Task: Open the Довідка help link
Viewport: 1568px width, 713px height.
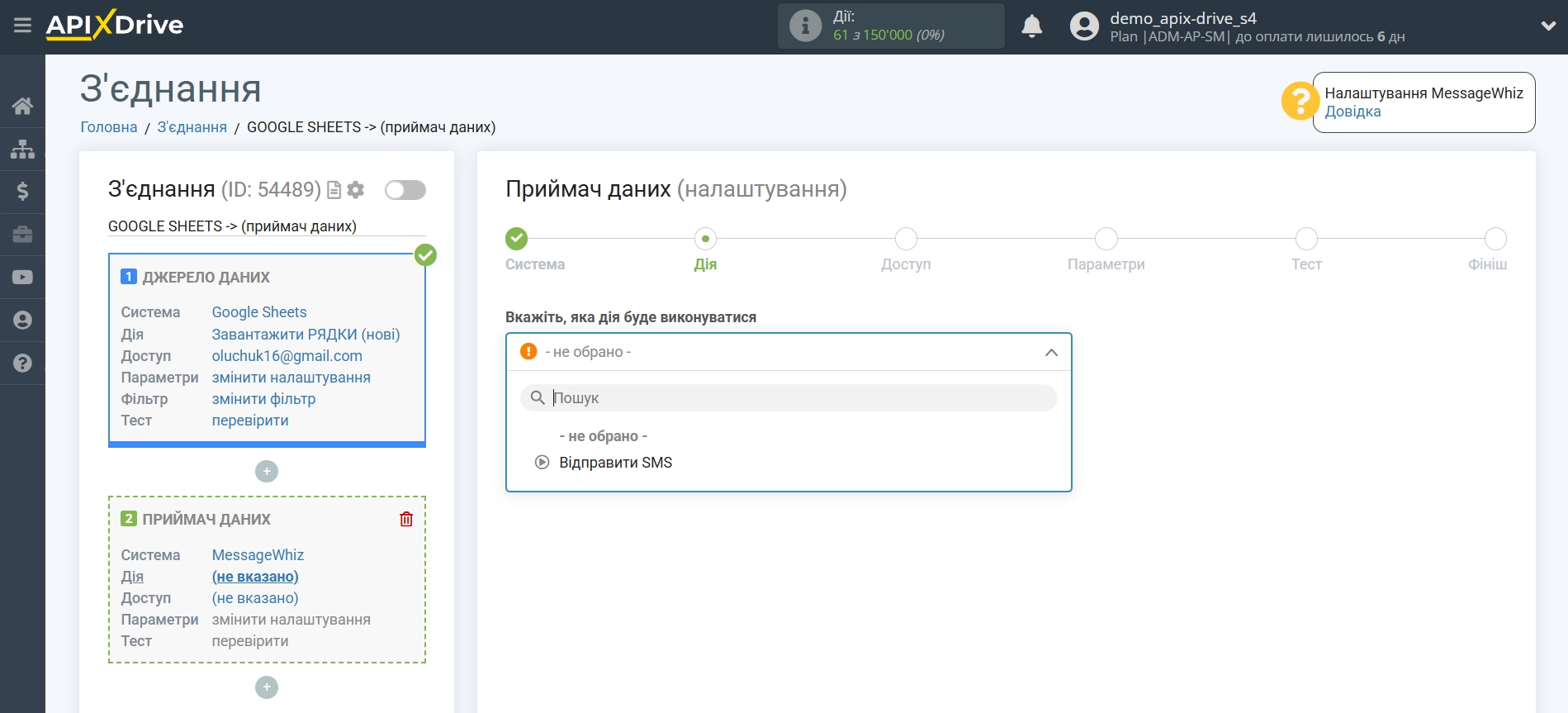Action: coord(1352,112)
